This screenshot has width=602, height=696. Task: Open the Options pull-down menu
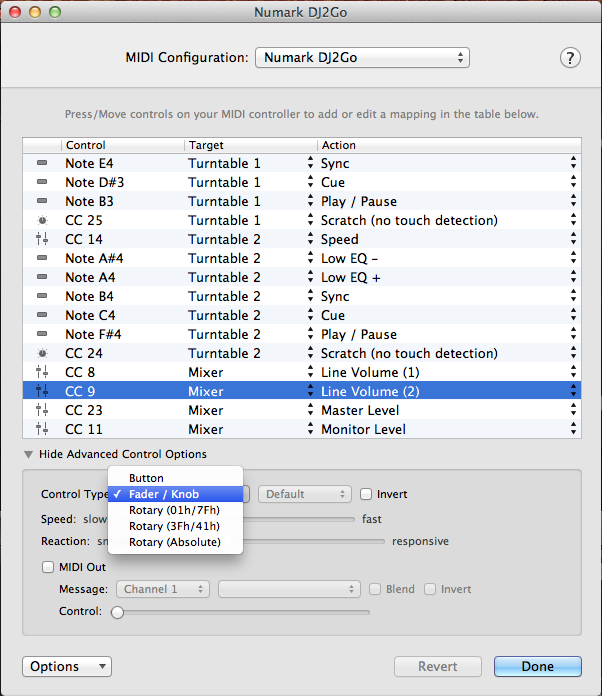67,666
